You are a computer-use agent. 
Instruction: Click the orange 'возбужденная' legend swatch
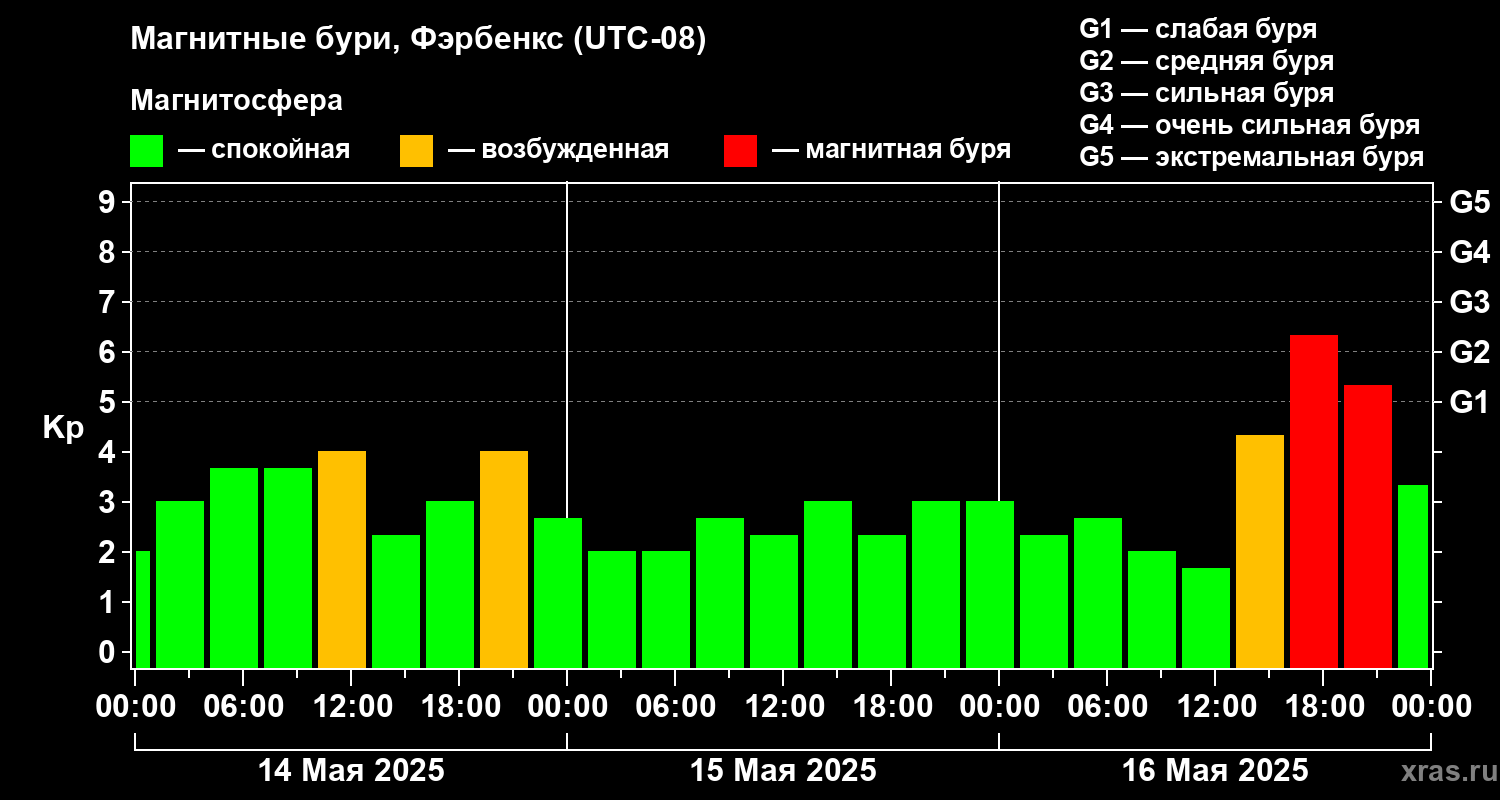416,151
